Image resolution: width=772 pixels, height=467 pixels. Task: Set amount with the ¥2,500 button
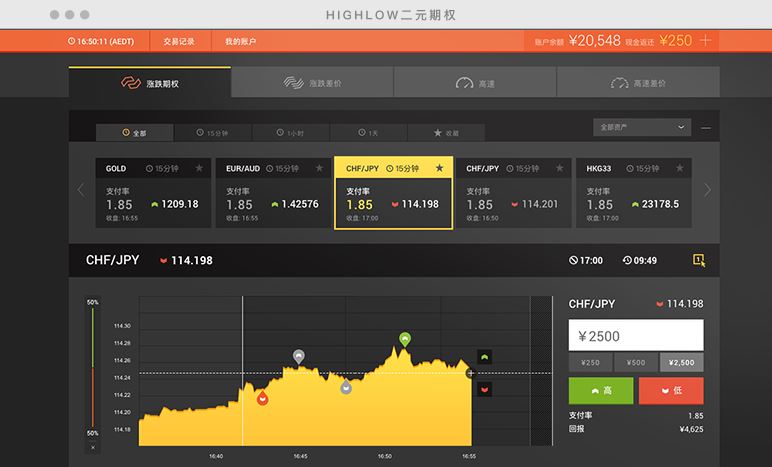pos(681,363)
